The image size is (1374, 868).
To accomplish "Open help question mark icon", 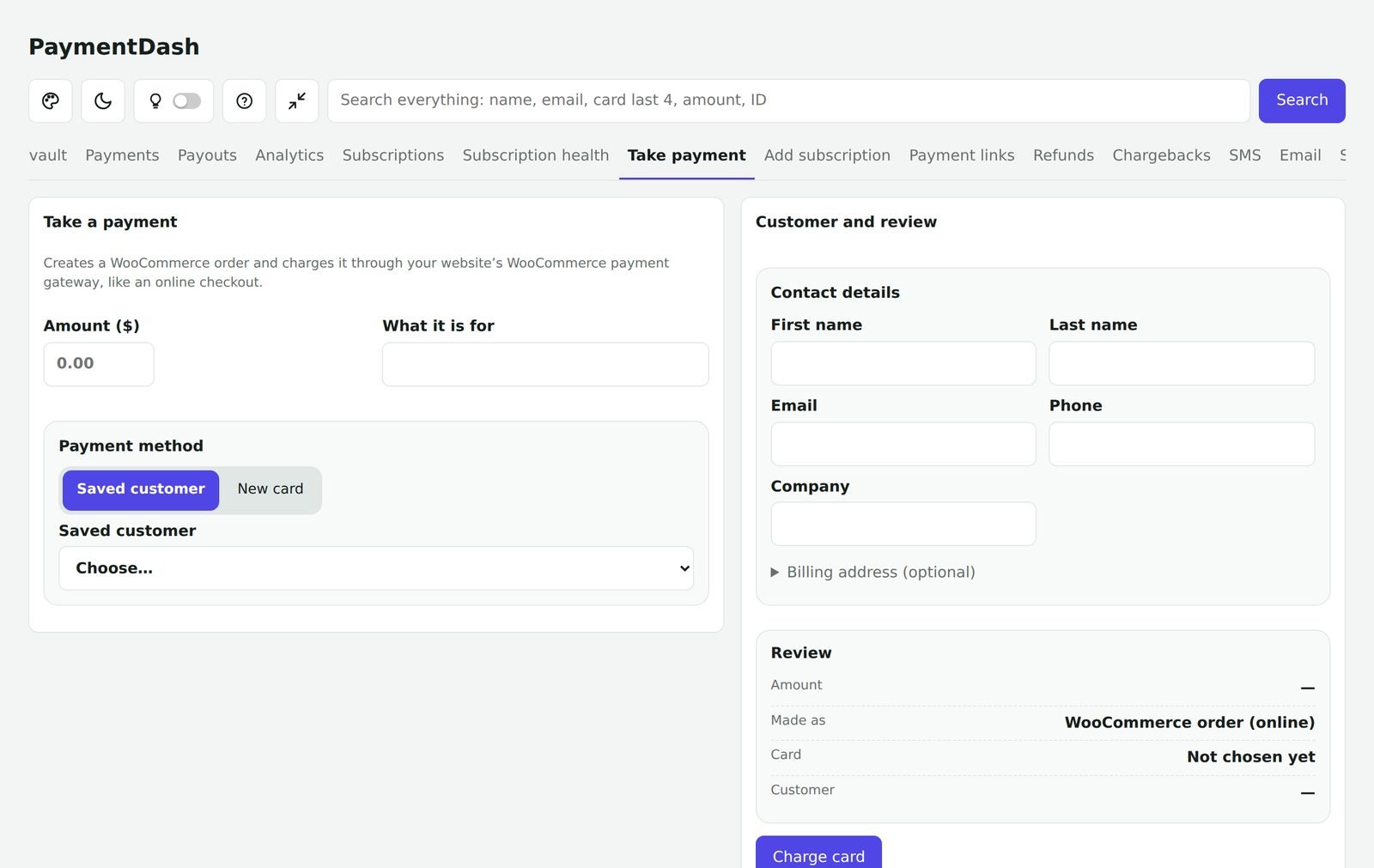I will 245,101.
